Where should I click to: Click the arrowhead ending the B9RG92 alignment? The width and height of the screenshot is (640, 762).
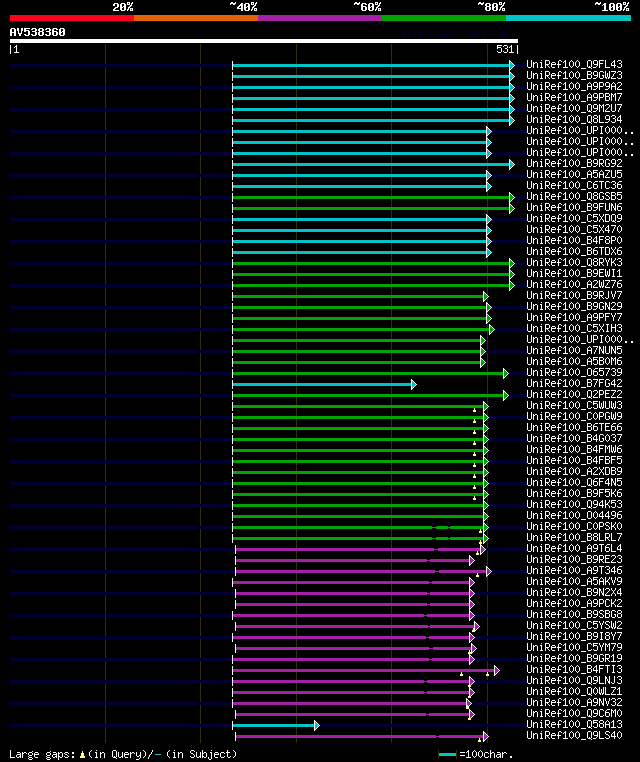(x=512, y=164)
